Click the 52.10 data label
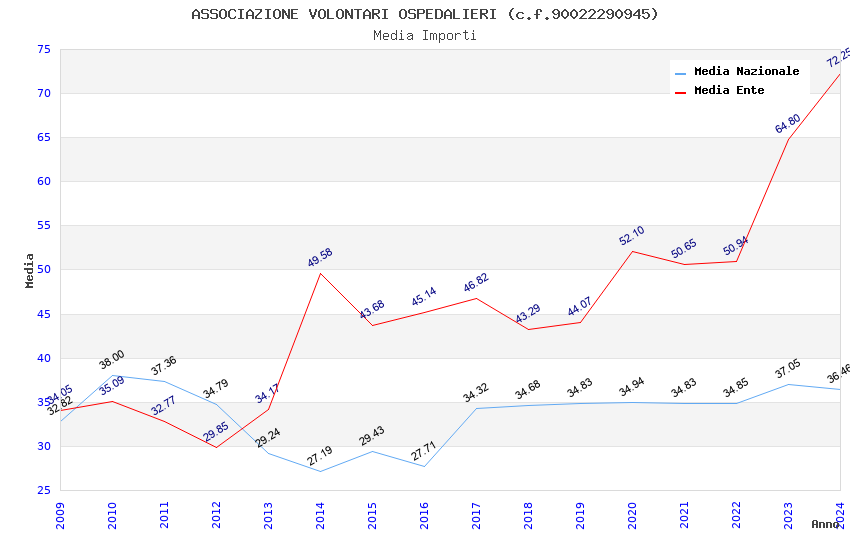This screenshot has height=550, width=850. pyautogui.click(x=632, y=235)
